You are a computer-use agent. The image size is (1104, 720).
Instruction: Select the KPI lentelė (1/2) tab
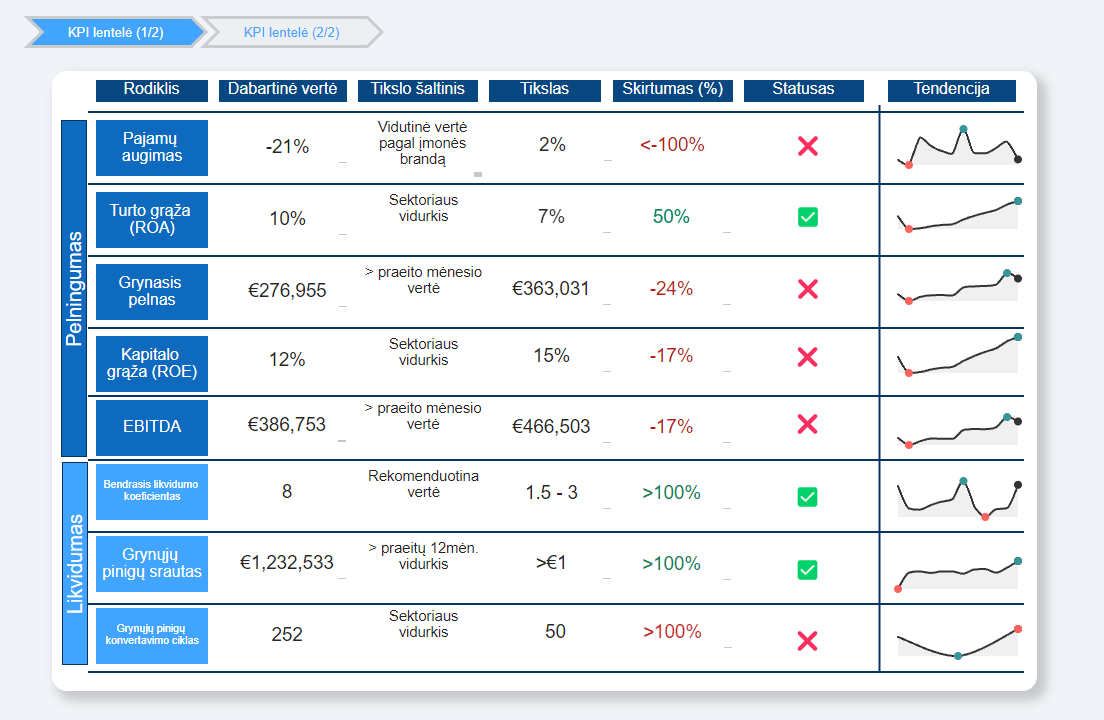[x=115, y=32]
